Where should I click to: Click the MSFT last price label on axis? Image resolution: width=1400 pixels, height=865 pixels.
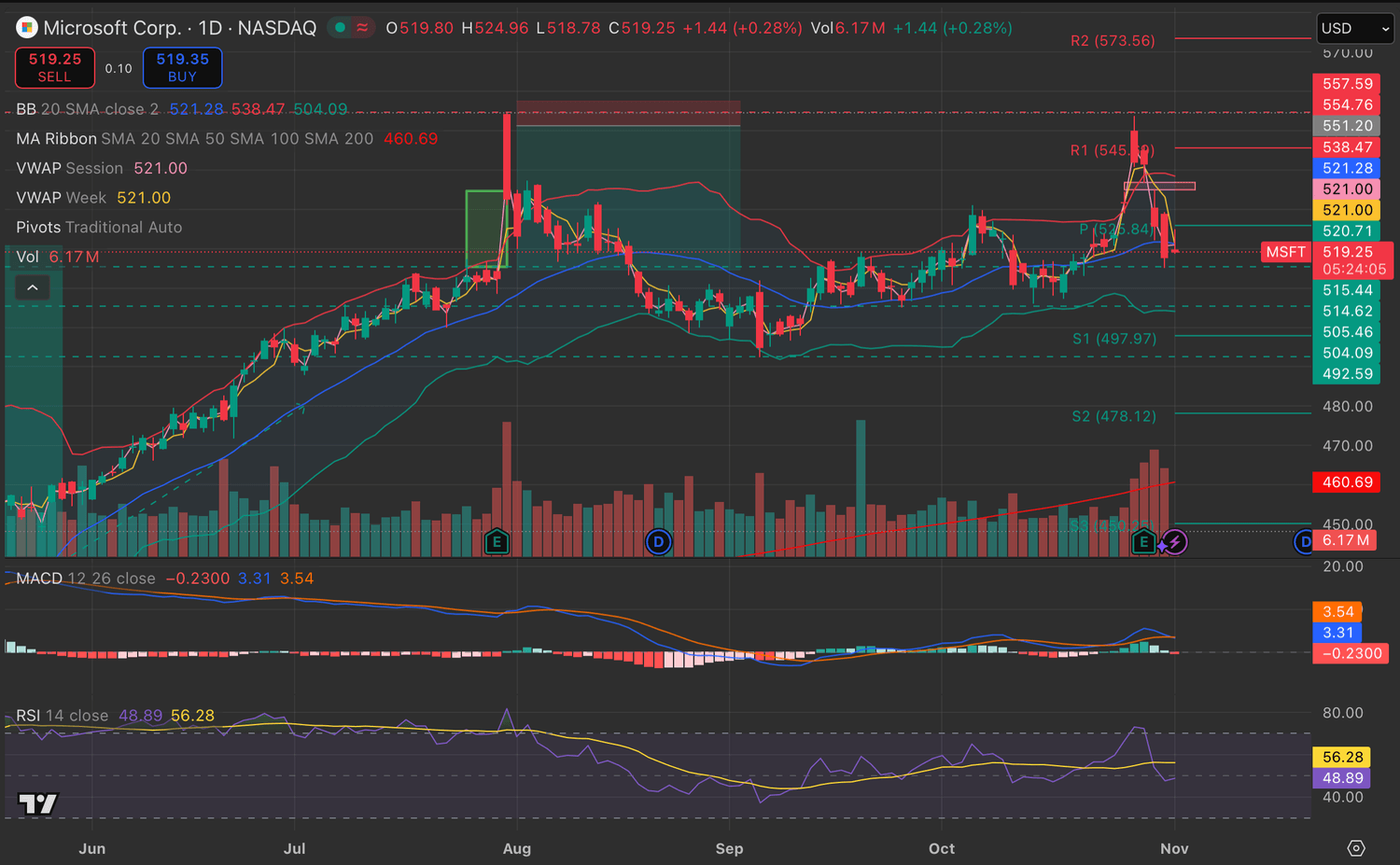tap(1285, 252)
